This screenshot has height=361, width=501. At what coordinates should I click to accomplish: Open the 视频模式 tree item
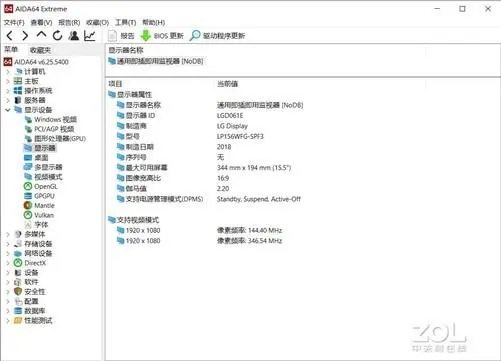(x=43, y=177)
